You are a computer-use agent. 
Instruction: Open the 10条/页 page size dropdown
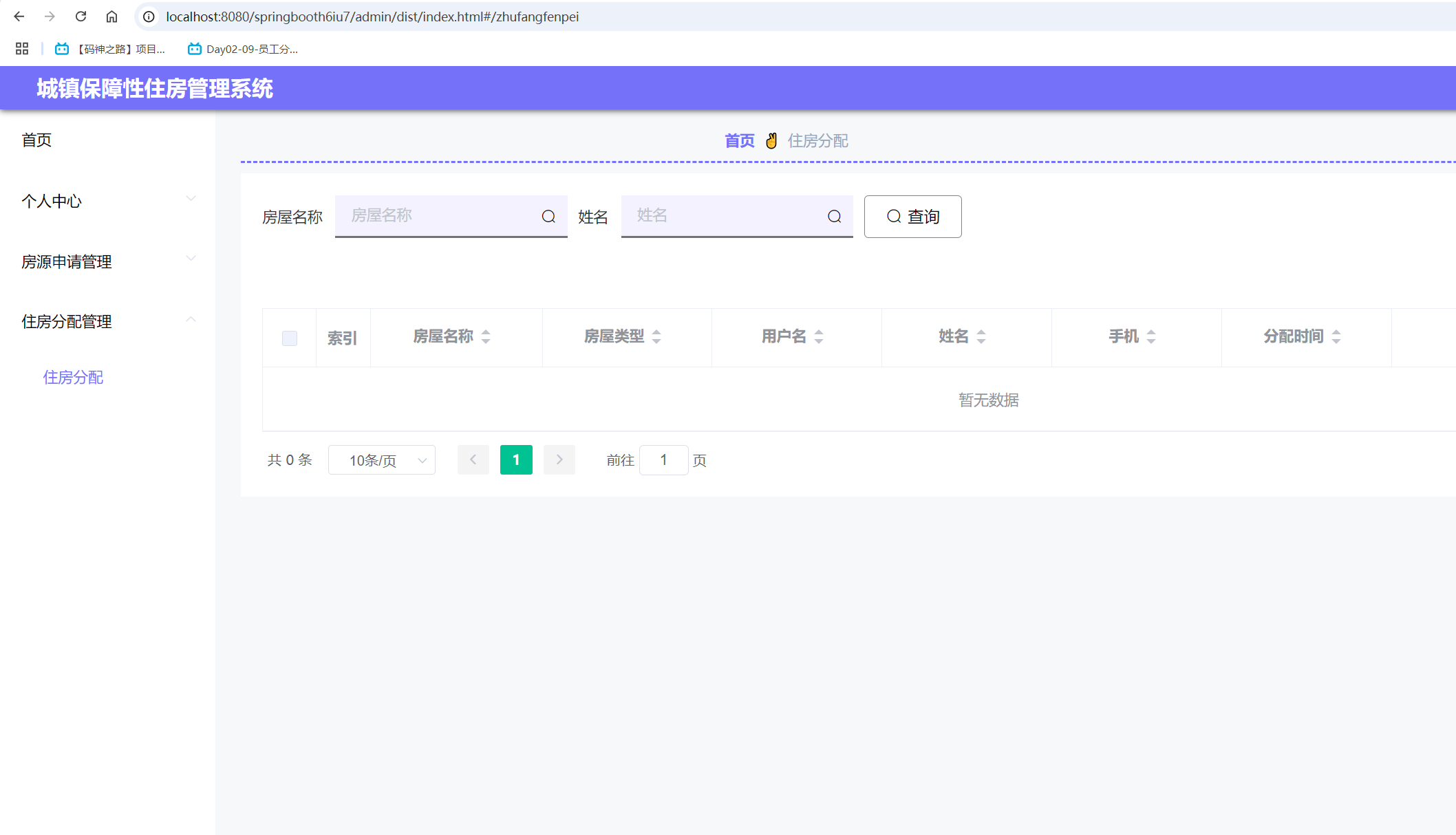pos(382,460)
